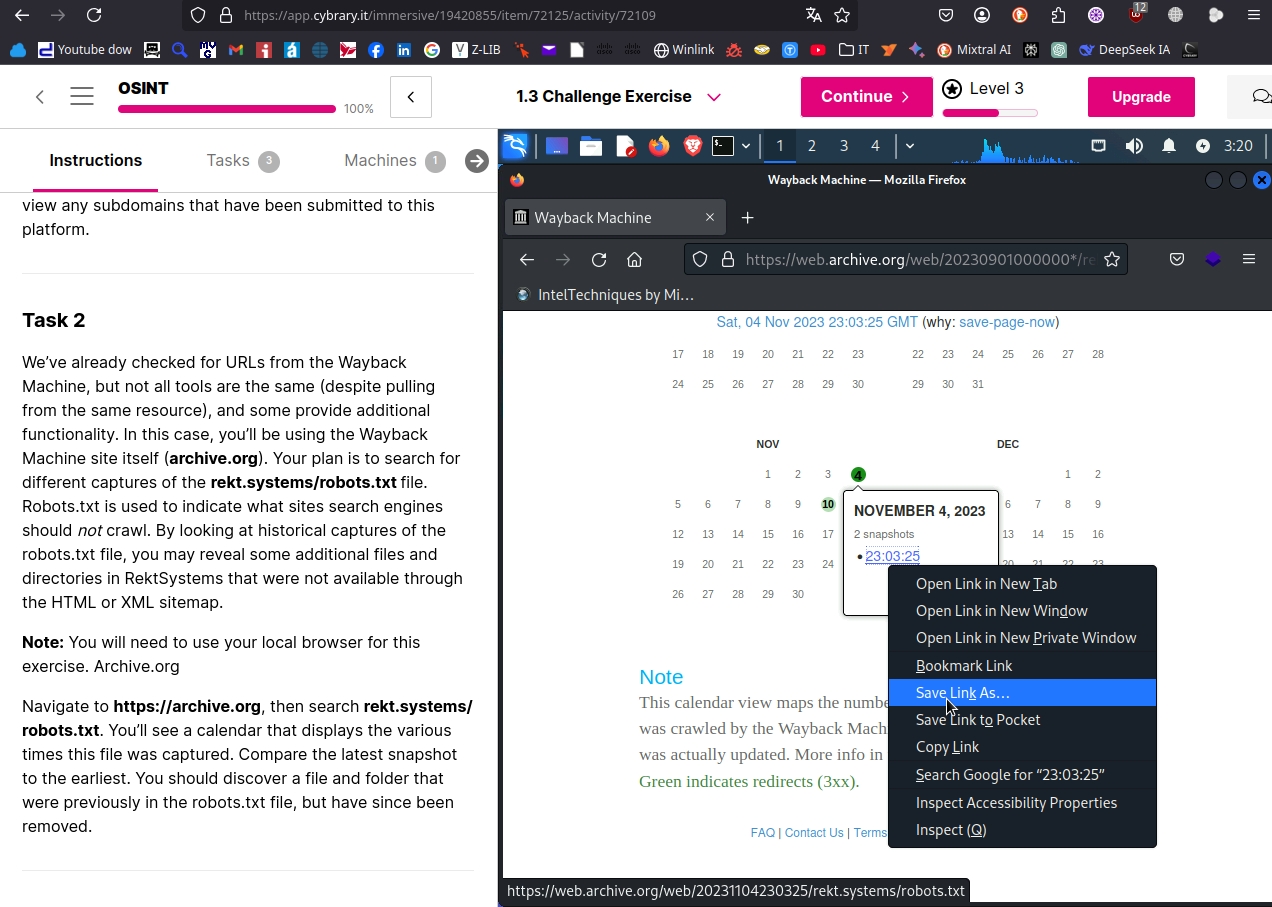
Task: Open the Cybrary hamburger navigation menu
Action: point(82,96)
